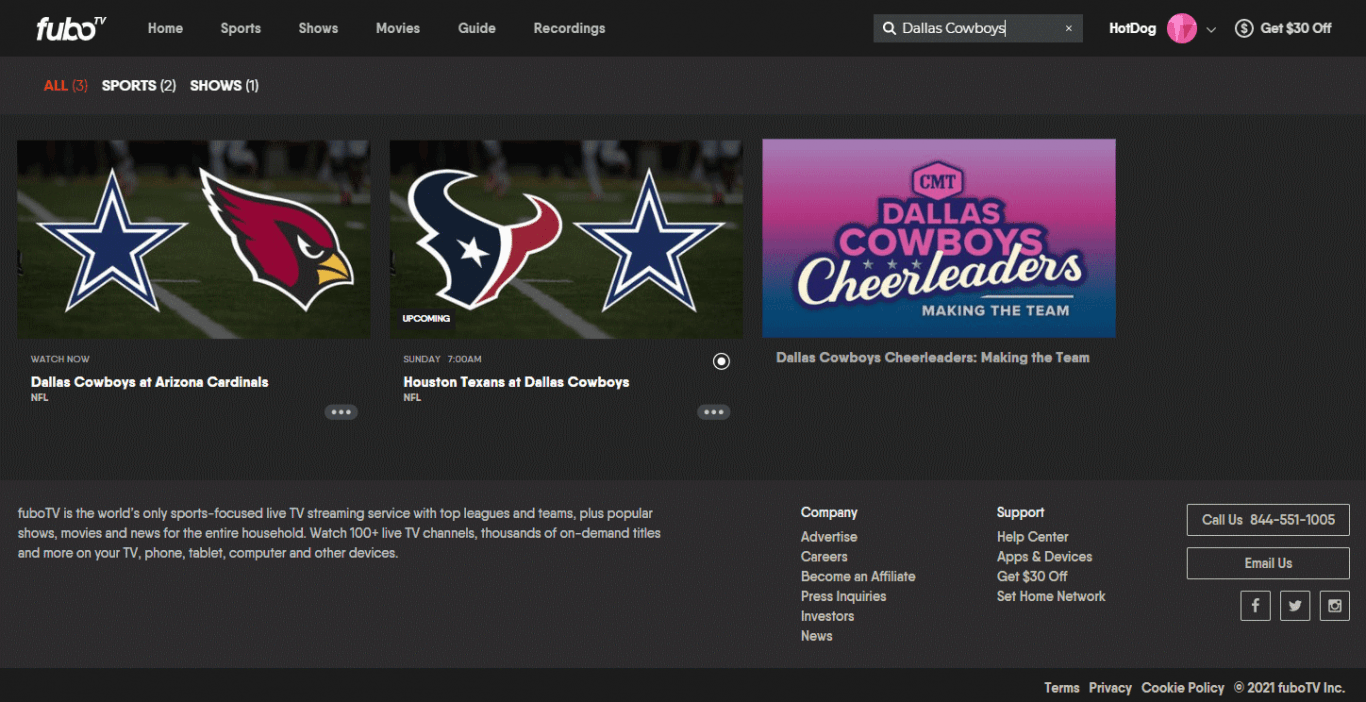This screenshot has height=702, width=1366.
Task: Click the Call Us 844-551-1005 button
Action: [x=1268, y=520]
